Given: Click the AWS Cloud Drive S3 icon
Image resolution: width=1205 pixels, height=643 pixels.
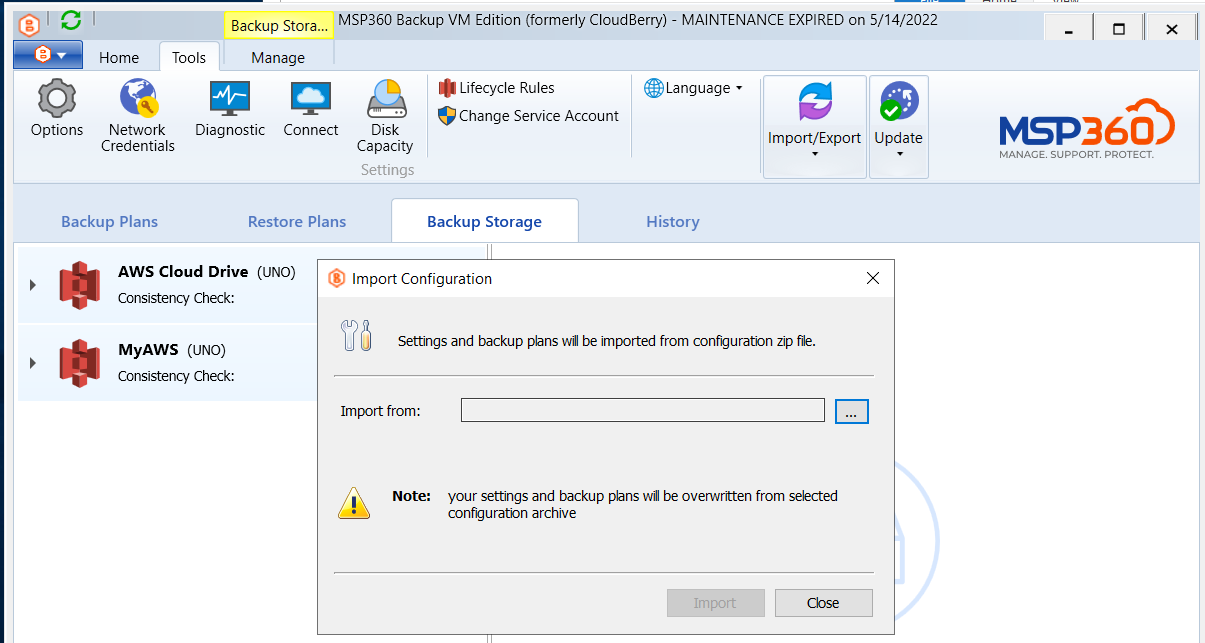Looking at the screenshot, I should 79,285.
